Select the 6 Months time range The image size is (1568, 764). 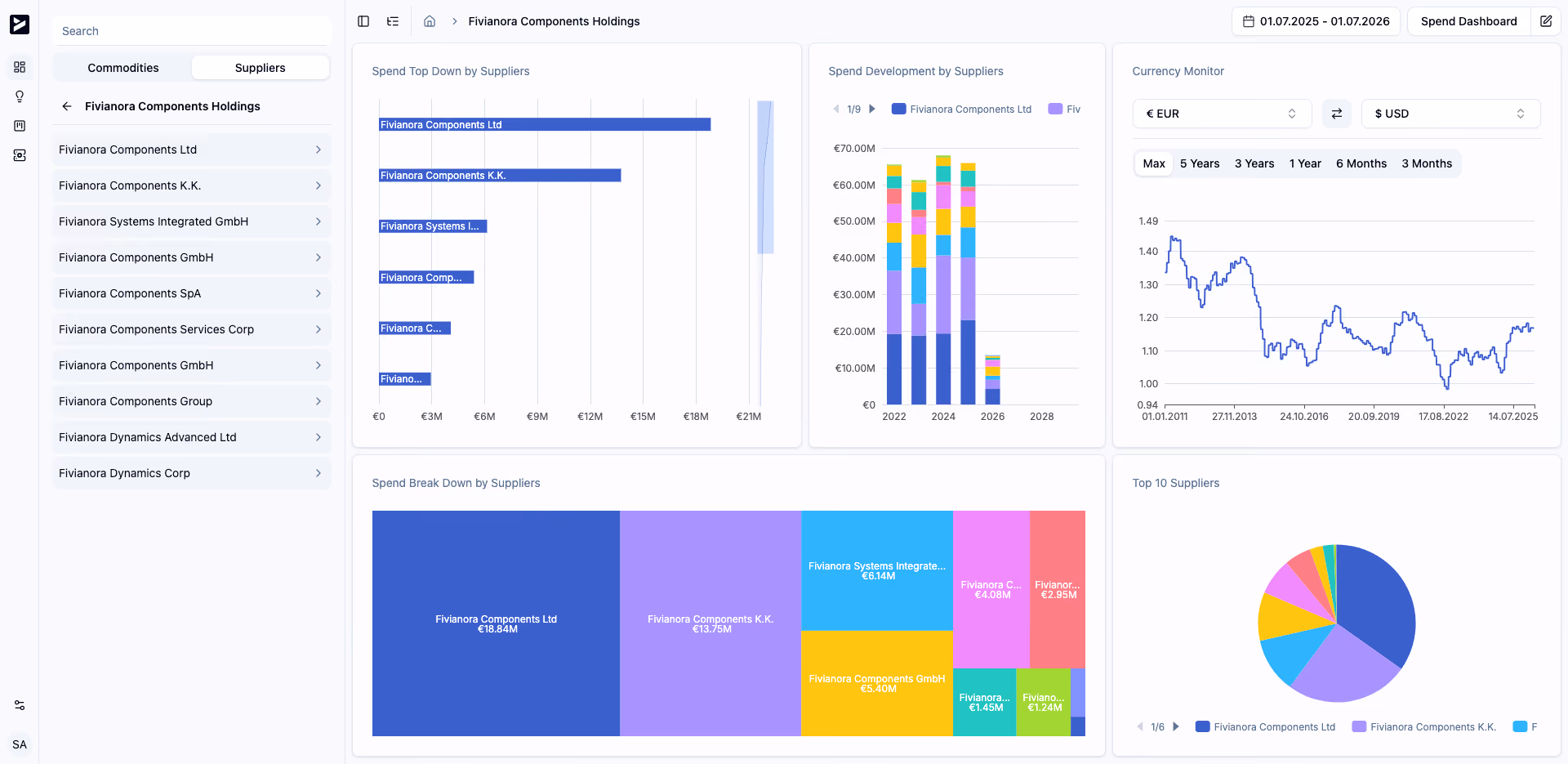[x=1361, y=163]
